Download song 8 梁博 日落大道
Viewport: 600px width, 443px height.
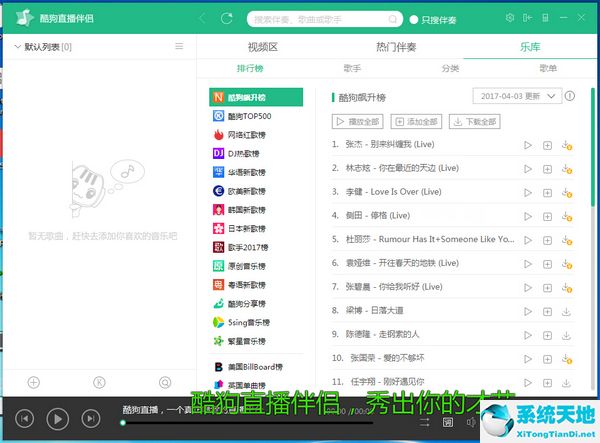click(566, 312)
